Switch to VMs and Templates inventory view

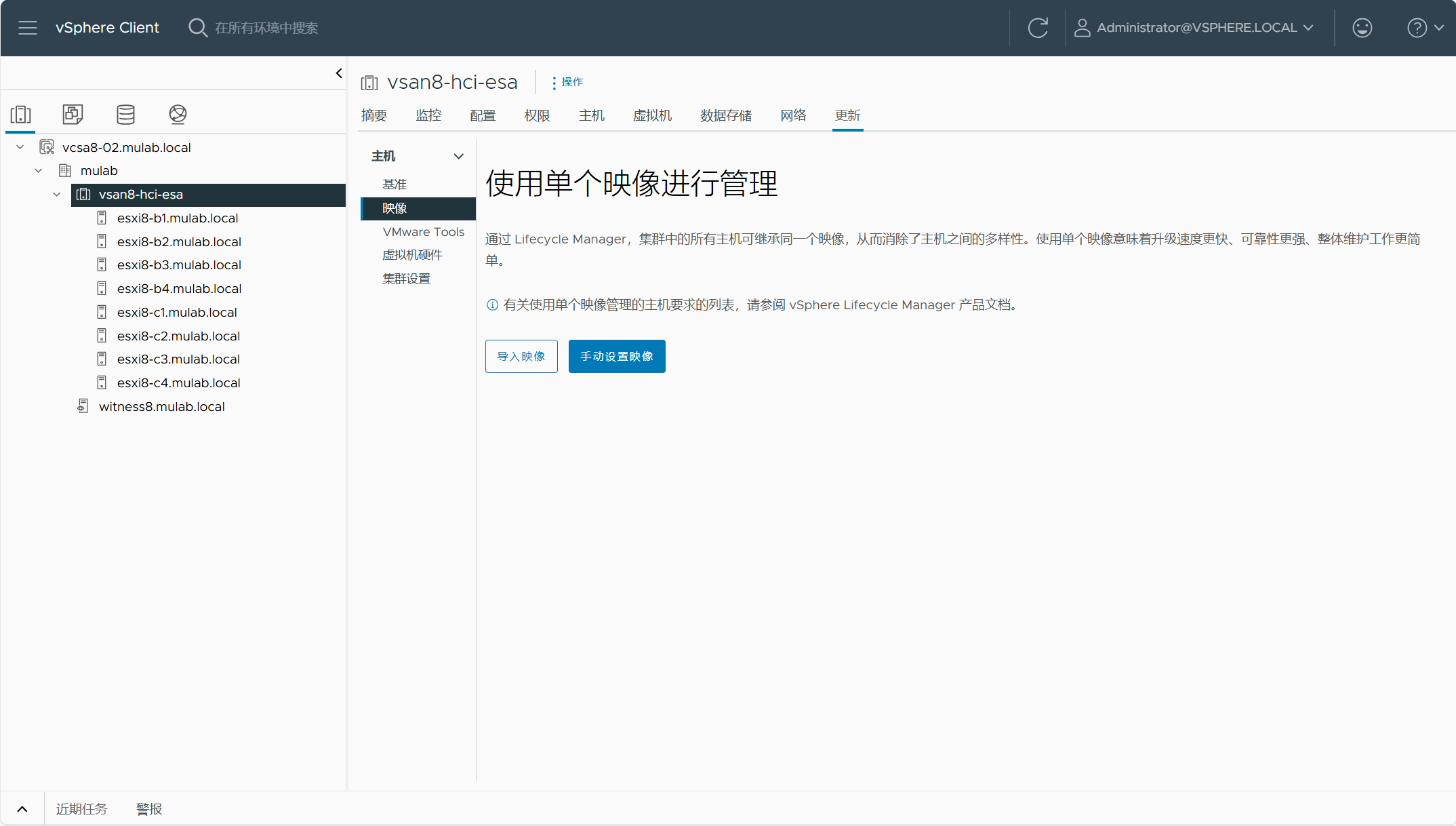[73, 114]
